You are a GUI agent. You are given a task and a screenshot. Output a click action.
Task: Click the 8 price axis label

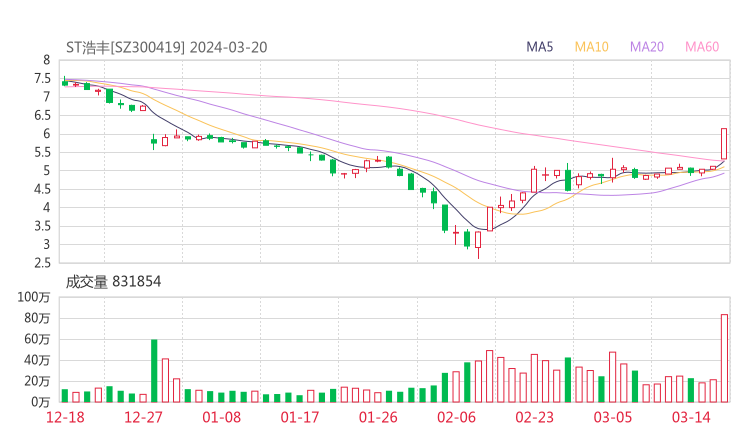click(46, 60)
